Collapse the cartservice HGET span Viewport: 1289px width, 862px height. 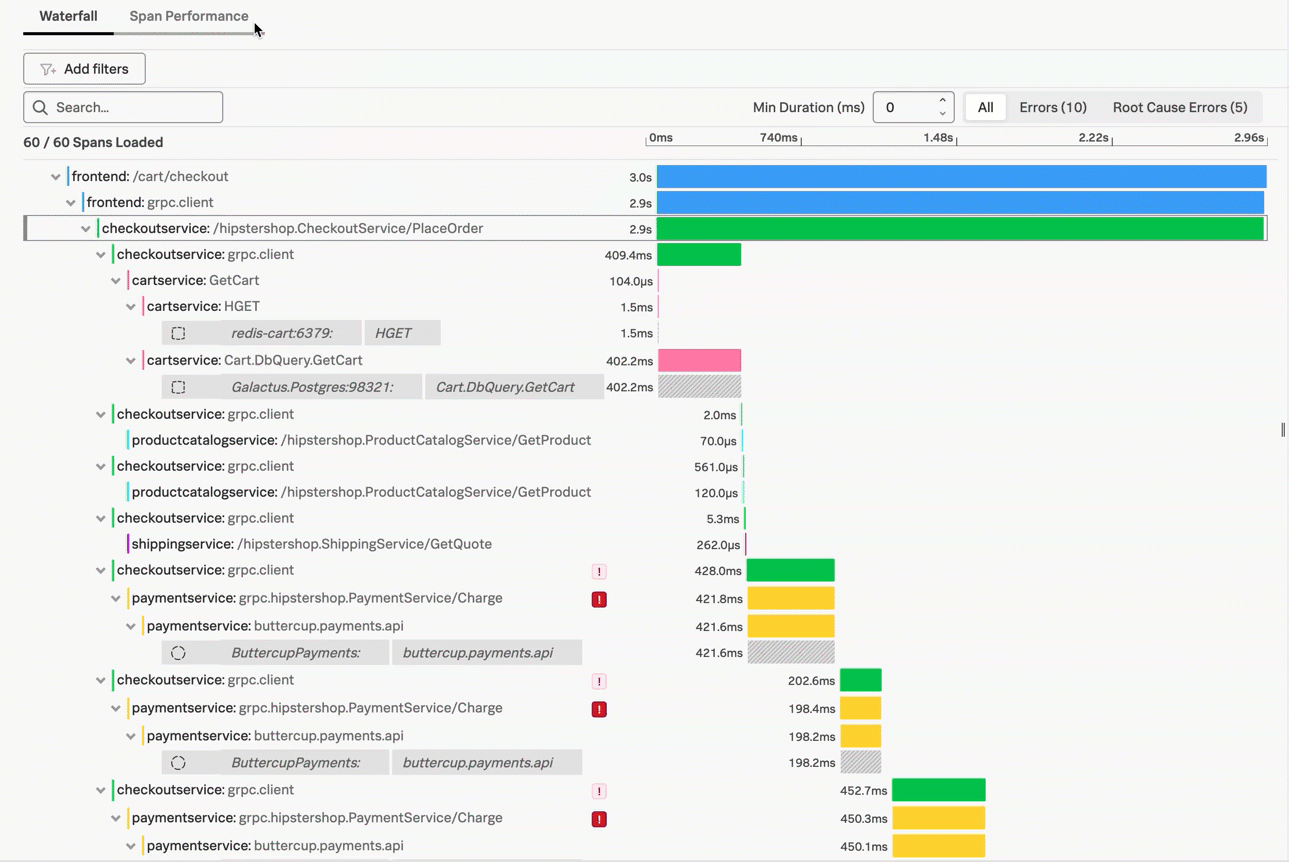tap(131, 307)
